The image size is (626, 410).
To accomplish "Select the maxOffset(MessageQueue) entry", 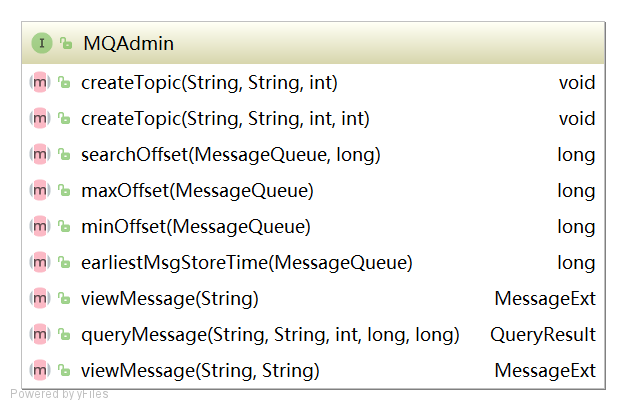I will pos(198,190).
